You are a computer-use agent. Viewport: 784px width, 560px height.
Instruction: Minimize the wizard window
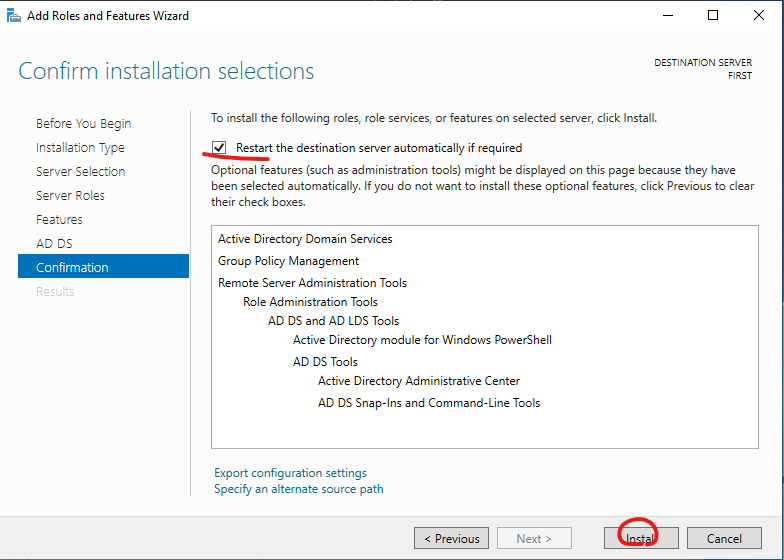668,16
